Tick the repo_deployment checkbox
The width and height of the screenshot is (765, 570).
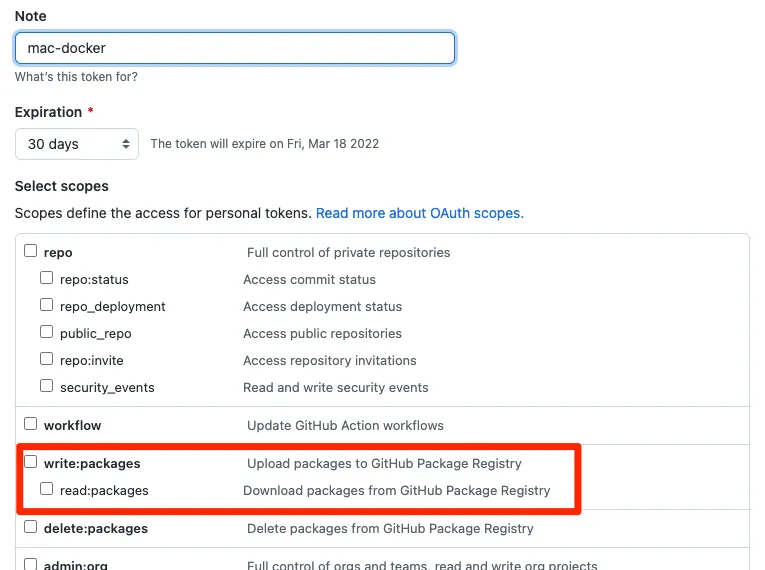pyautogui.click(x=47, y=306)
